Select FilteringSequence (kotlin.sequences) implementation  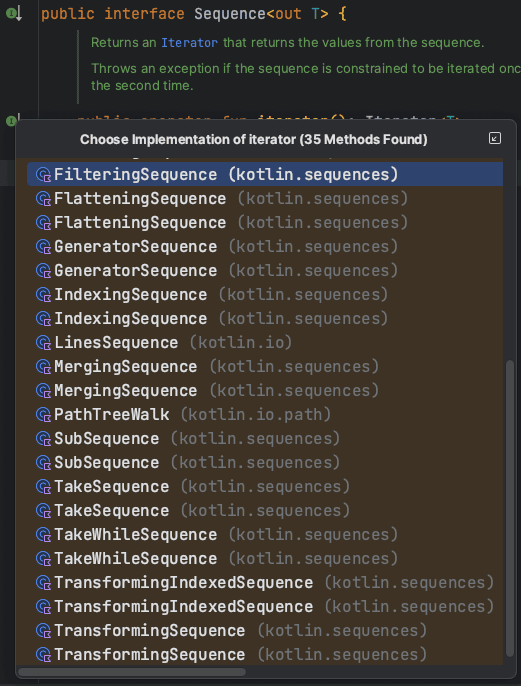pyautogui.click(x=265, y=175)
